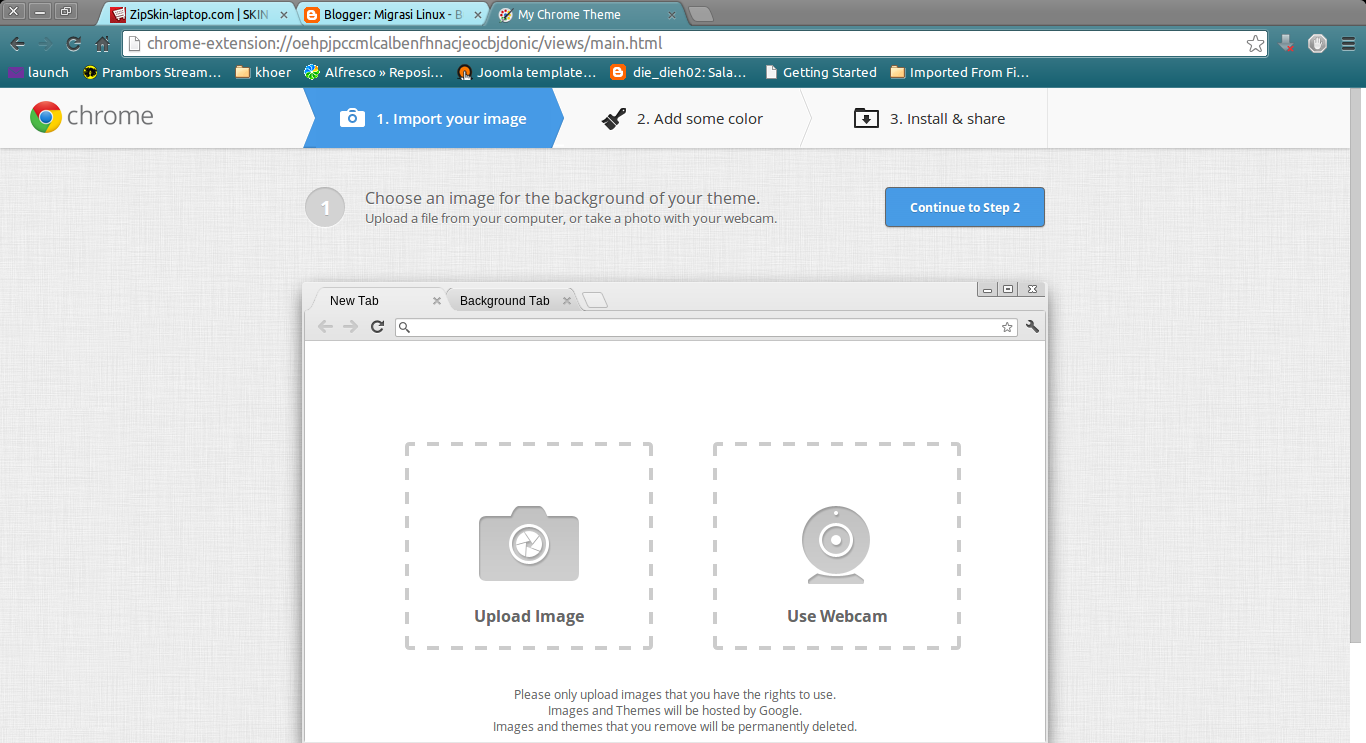Close preview New Tab
The height and width of the screenshot is (743, 1366).
click(x=437, y=301)
